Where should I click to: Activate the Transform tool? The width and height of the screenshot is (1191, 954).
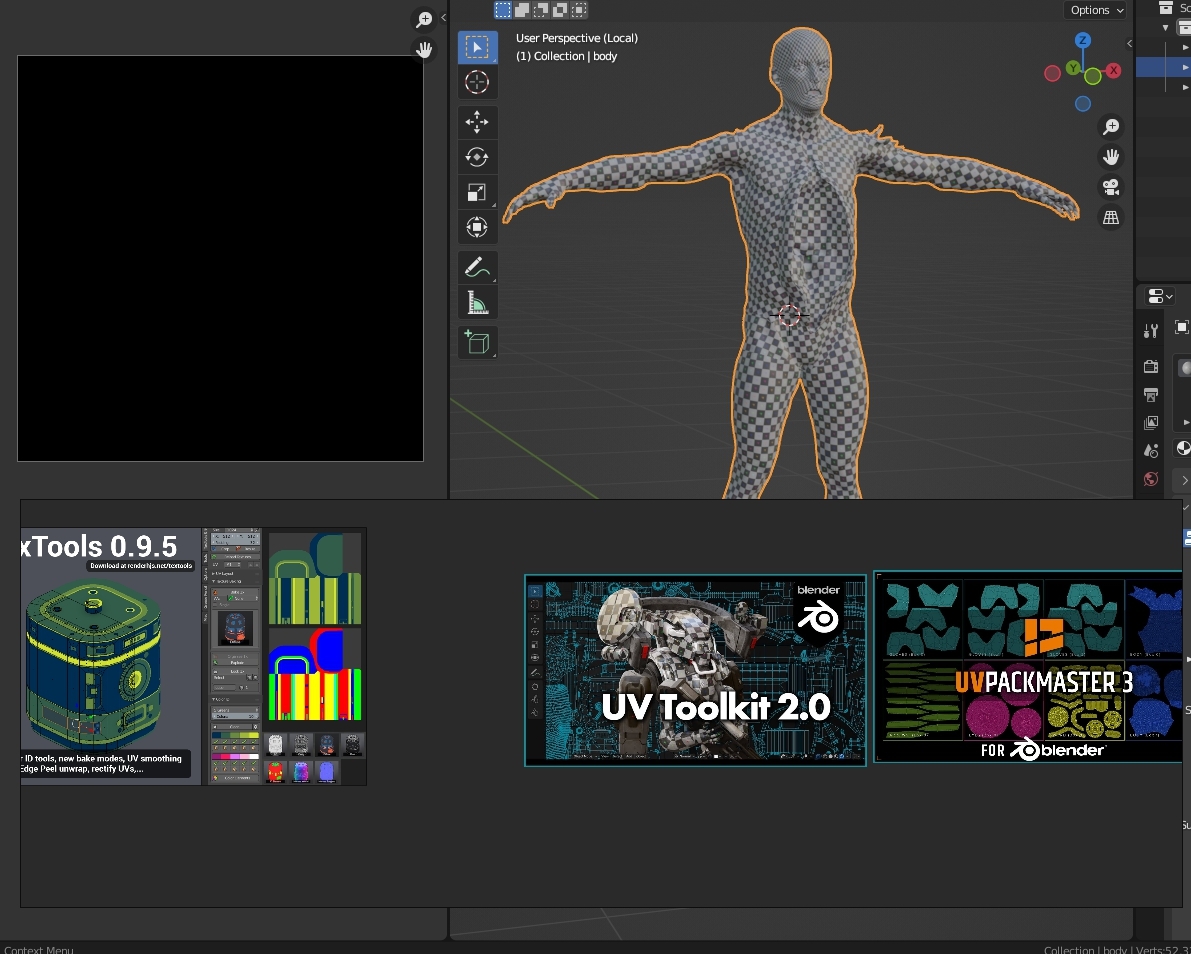tap(477, 227)
